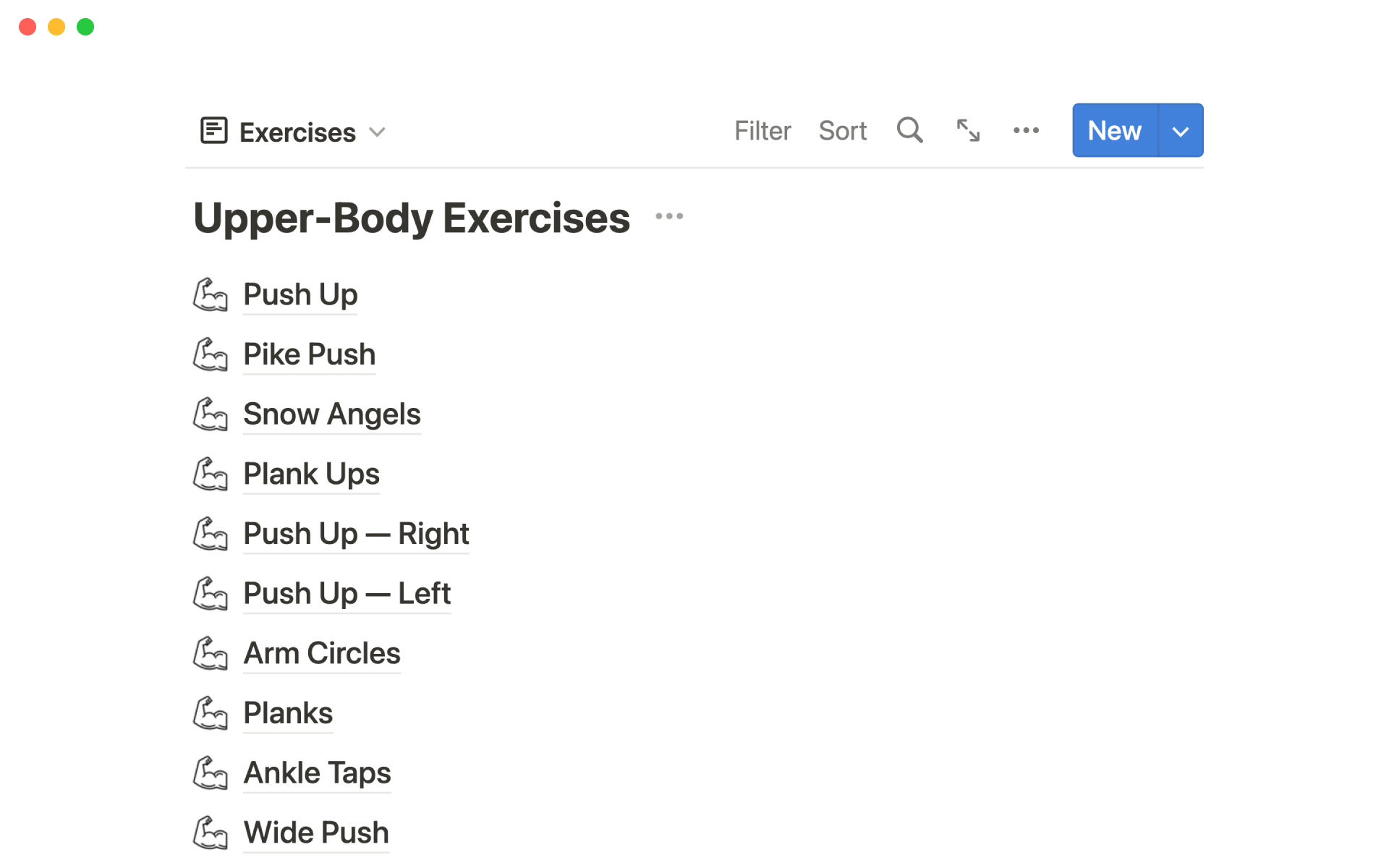Click the bicep icon beside Arm Circles
The image size is (1389, 868).
[211, 654]
